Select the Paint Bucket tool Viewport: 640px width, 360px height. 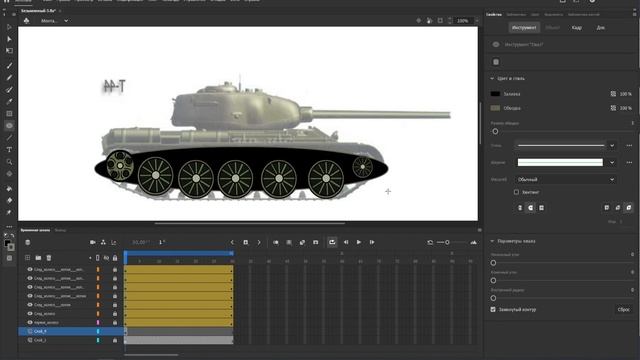click(9, 189)
